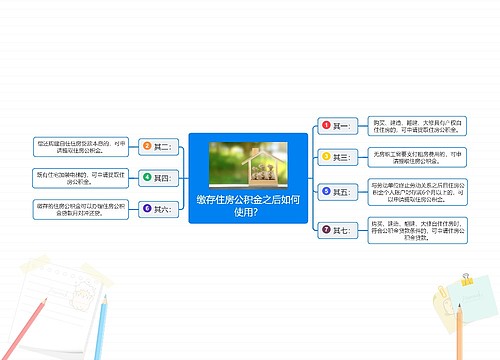This screenshot has width=500, height=360.
Task: Click the dark number 7 priority icon
Action: point(326,229)
